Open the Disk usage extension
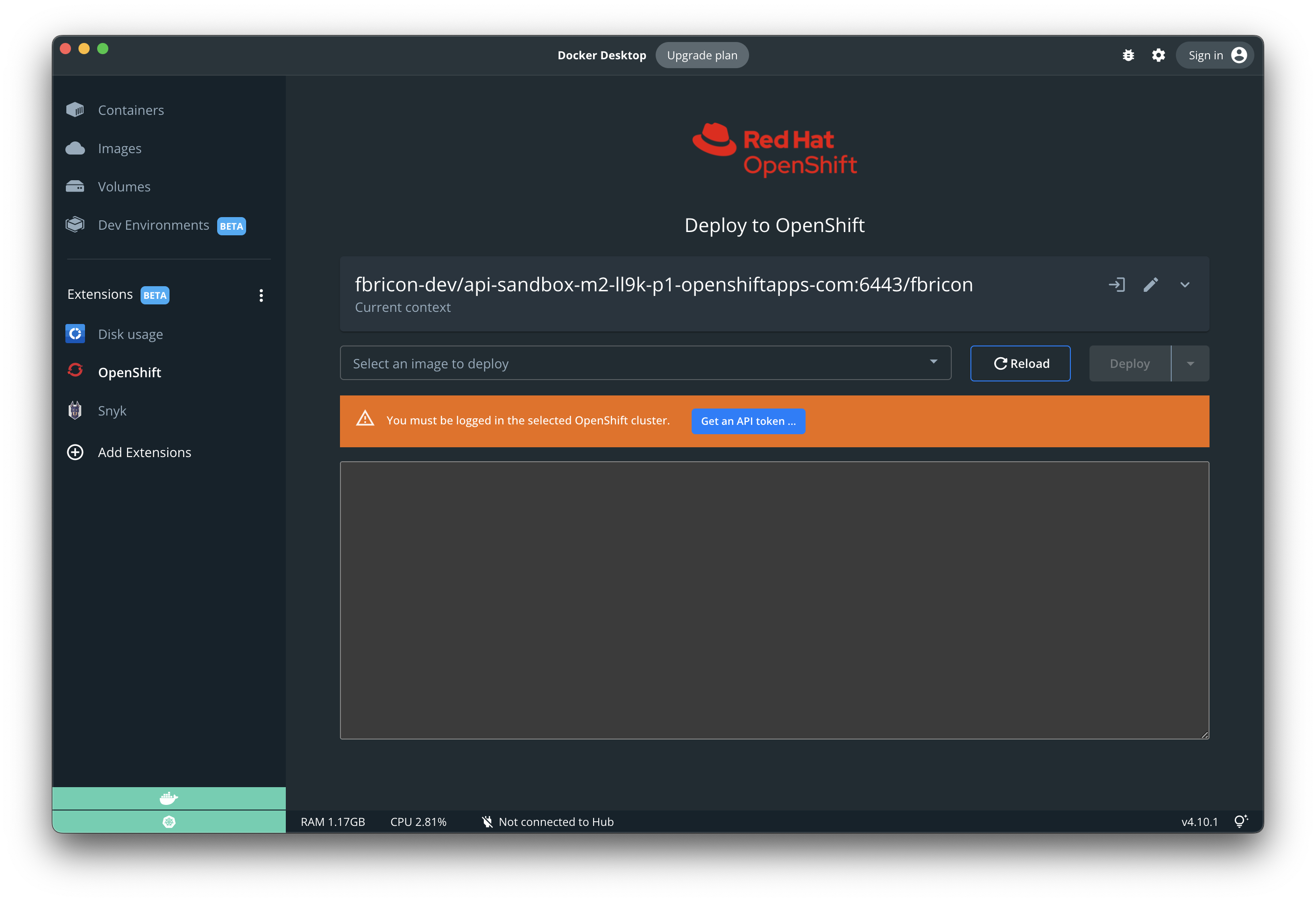 (130, 334)
